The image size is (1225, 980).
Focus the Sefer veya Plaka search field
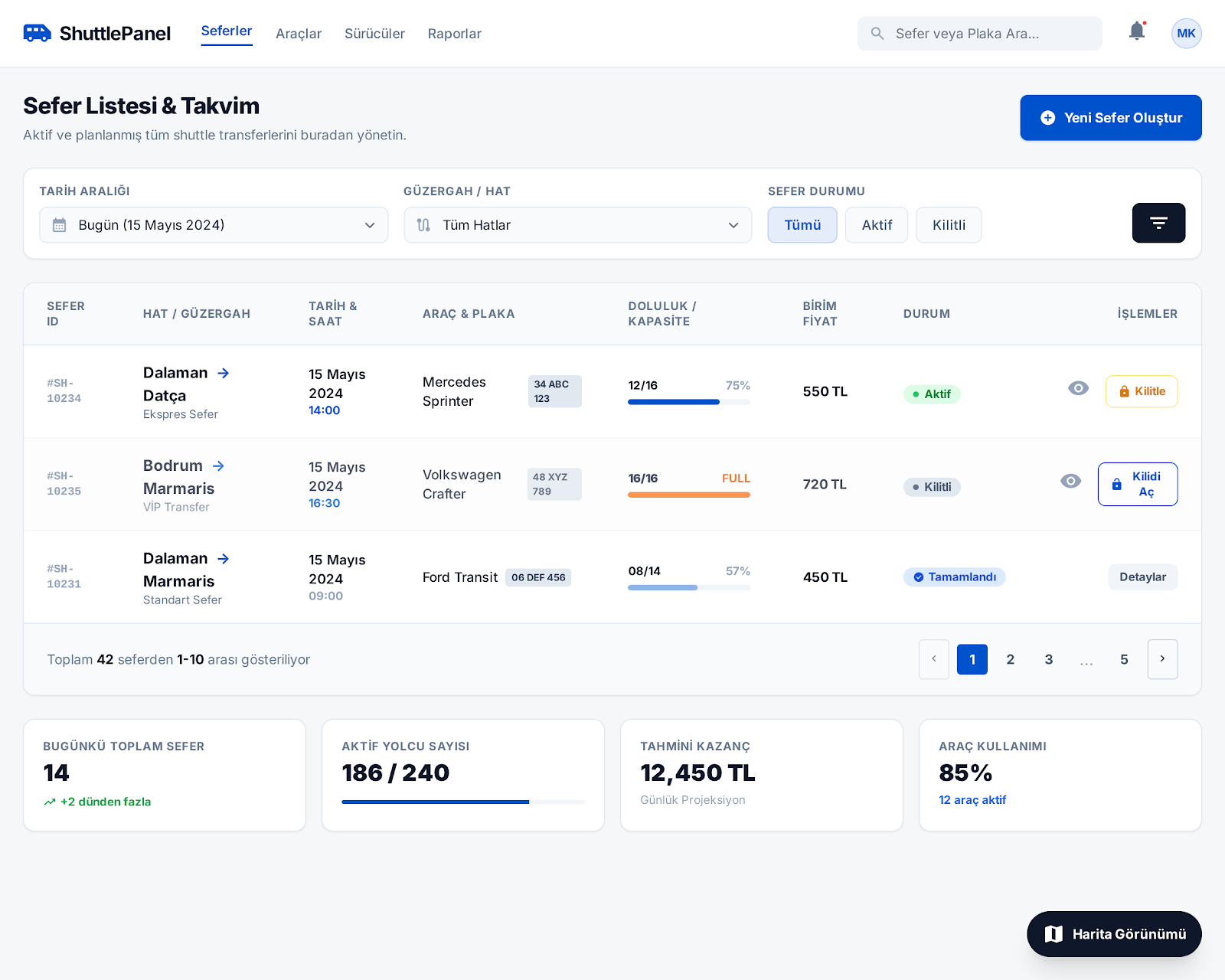tap(988, 34)
